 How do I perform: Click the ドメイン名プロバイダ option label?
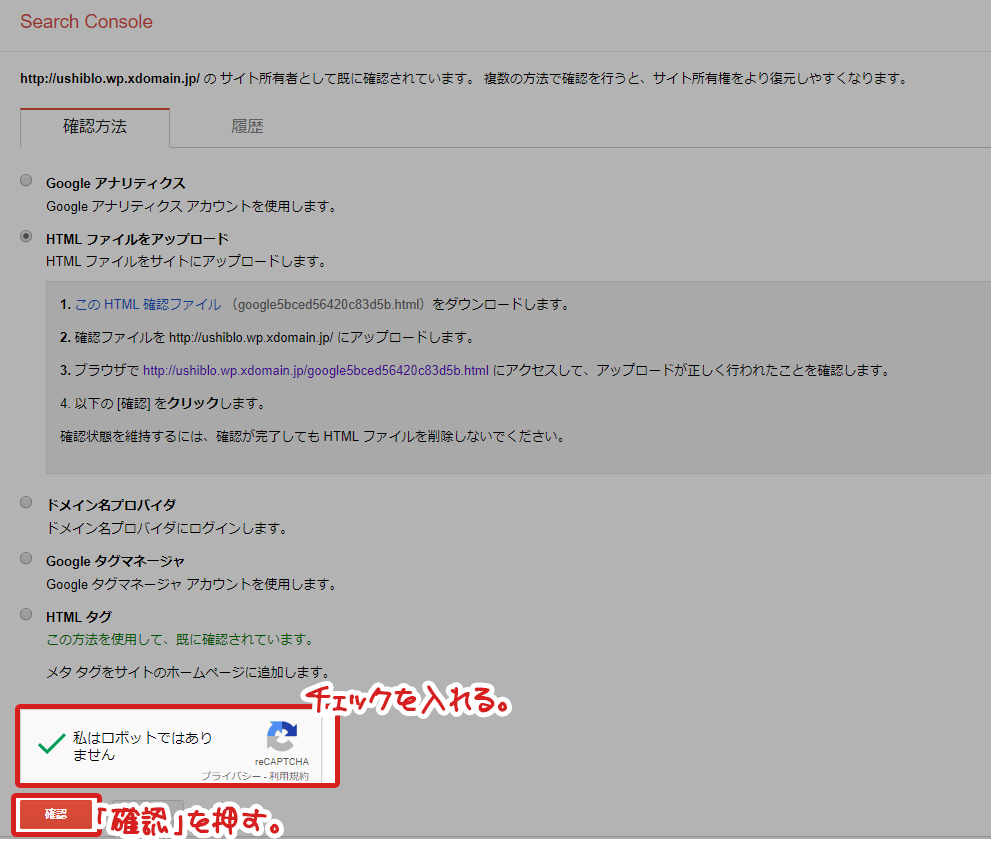click(x=111, y=505)
